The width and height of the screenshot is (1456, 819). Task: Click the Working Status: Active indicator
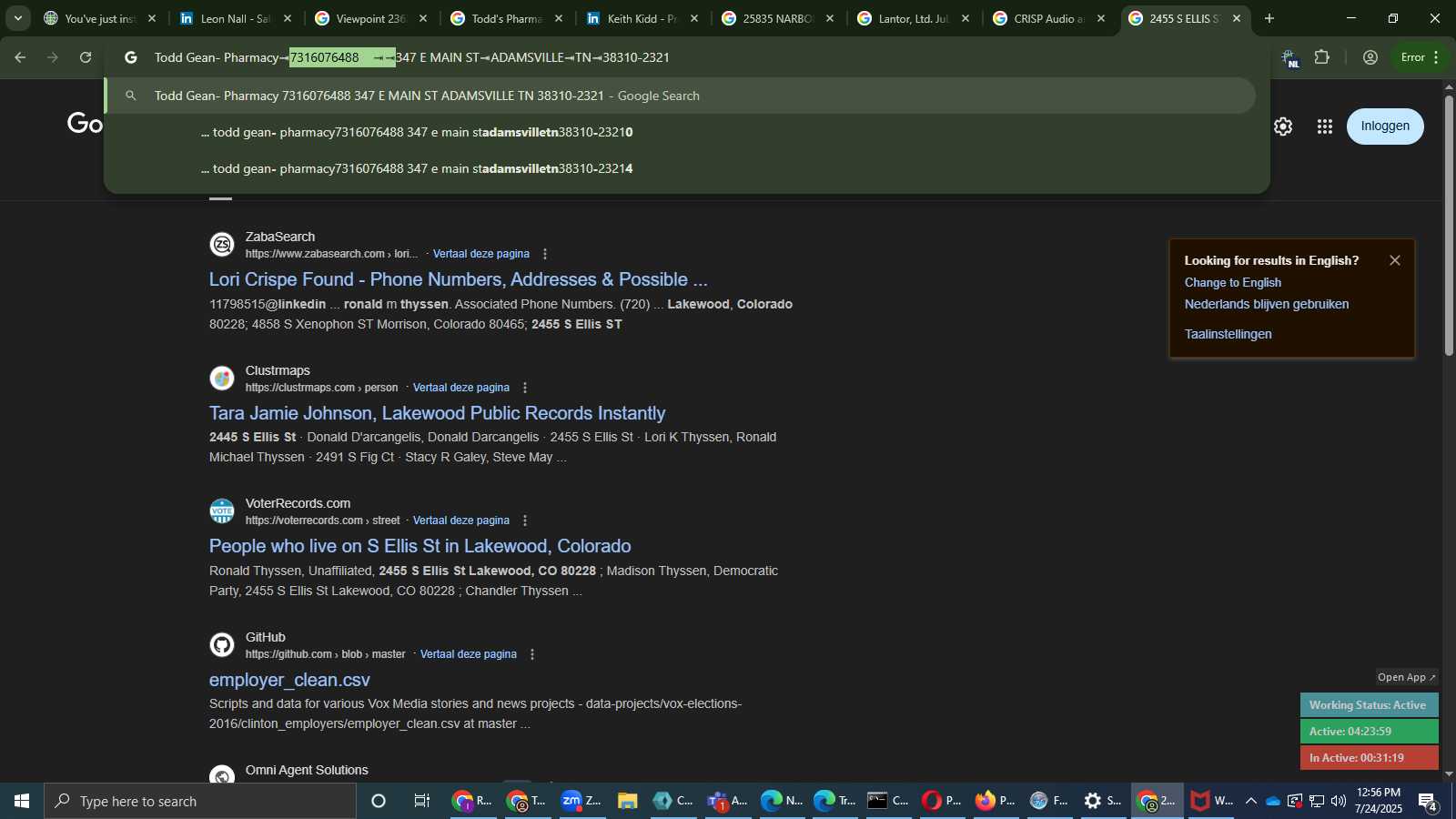1369,705
